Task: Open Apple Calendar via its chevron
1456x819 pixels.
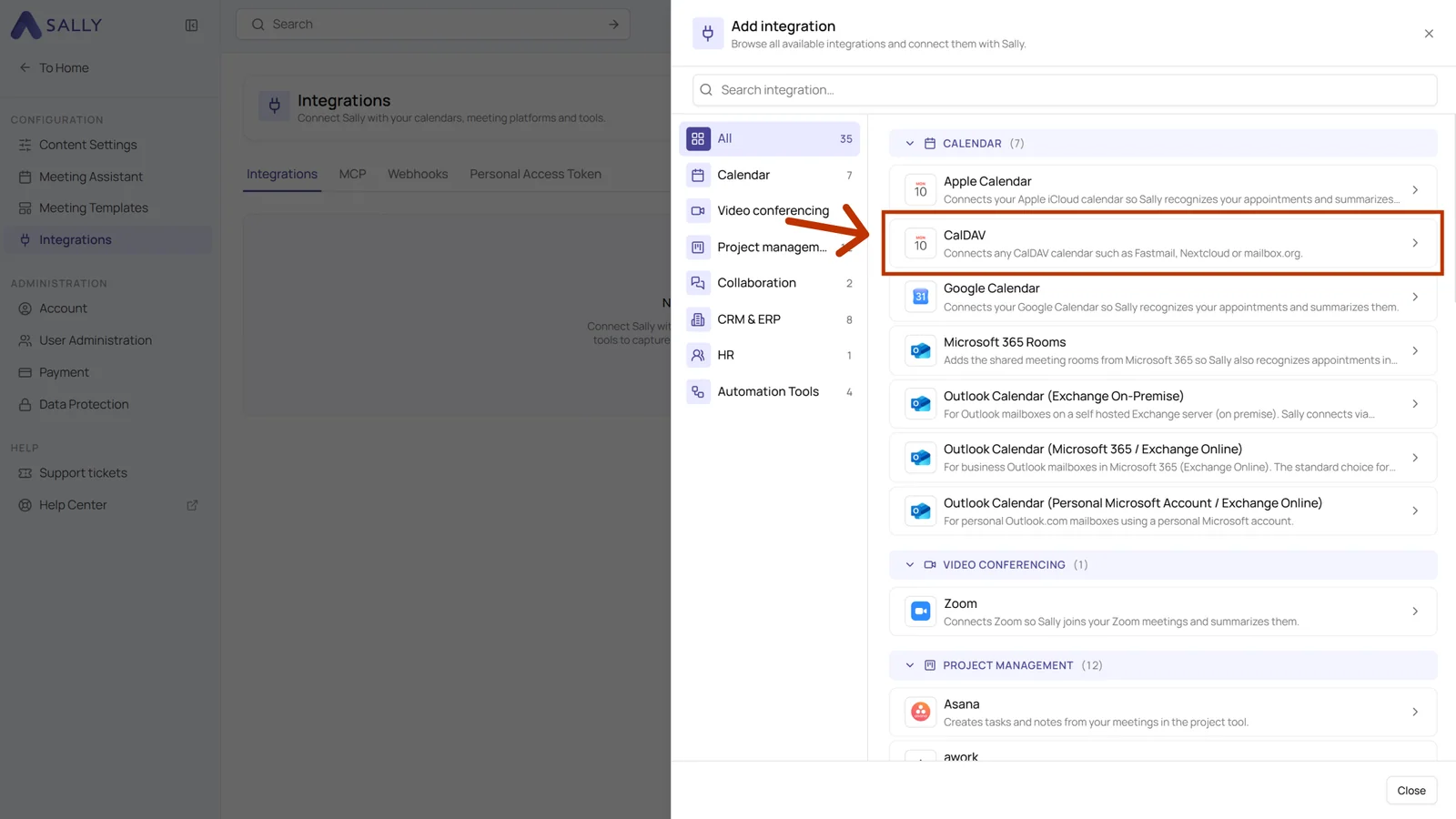Action: pyautogui.click(x=1415, y=190)
